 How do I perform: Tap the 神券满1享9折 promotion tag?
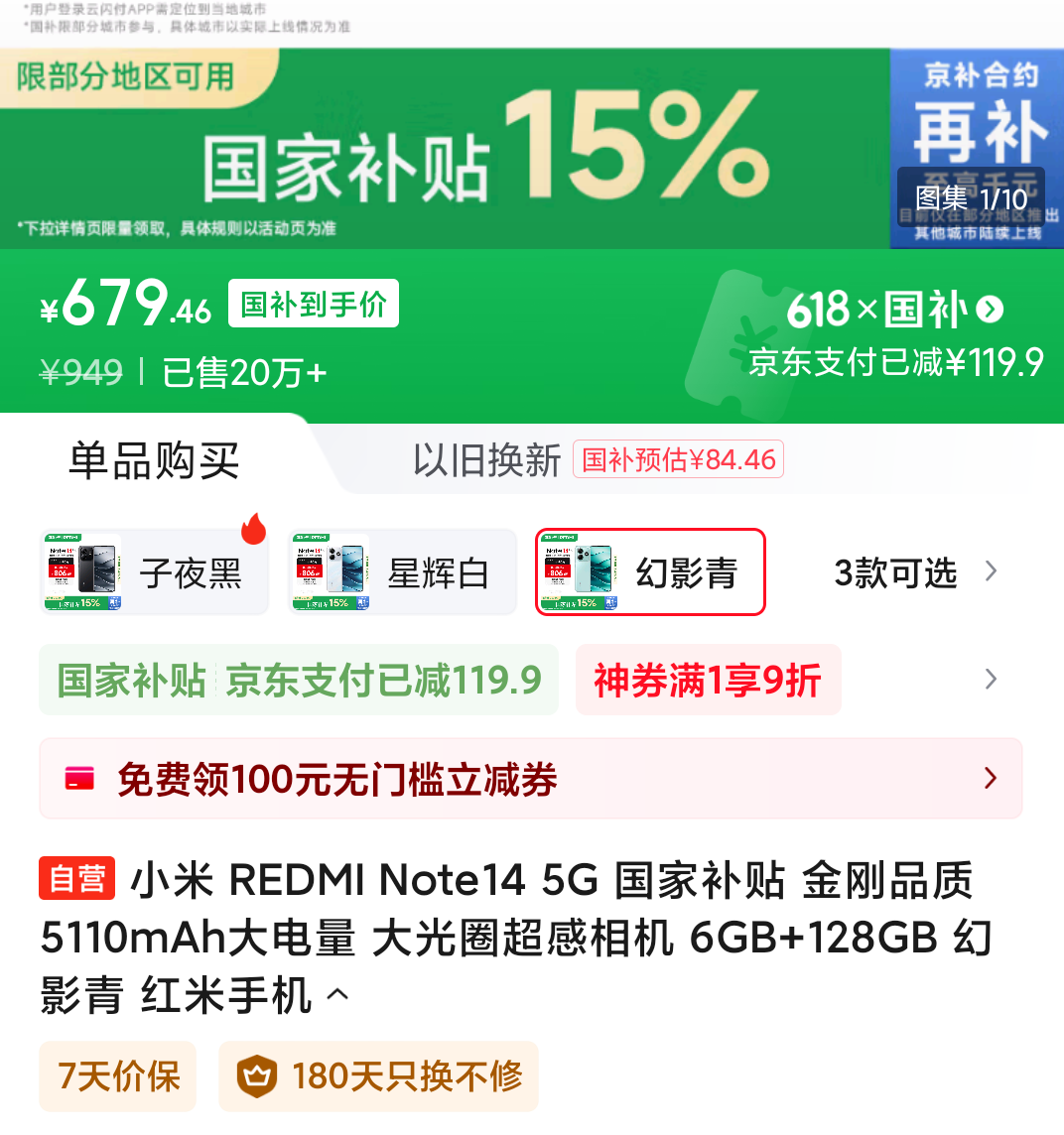[x=709, y=680]
